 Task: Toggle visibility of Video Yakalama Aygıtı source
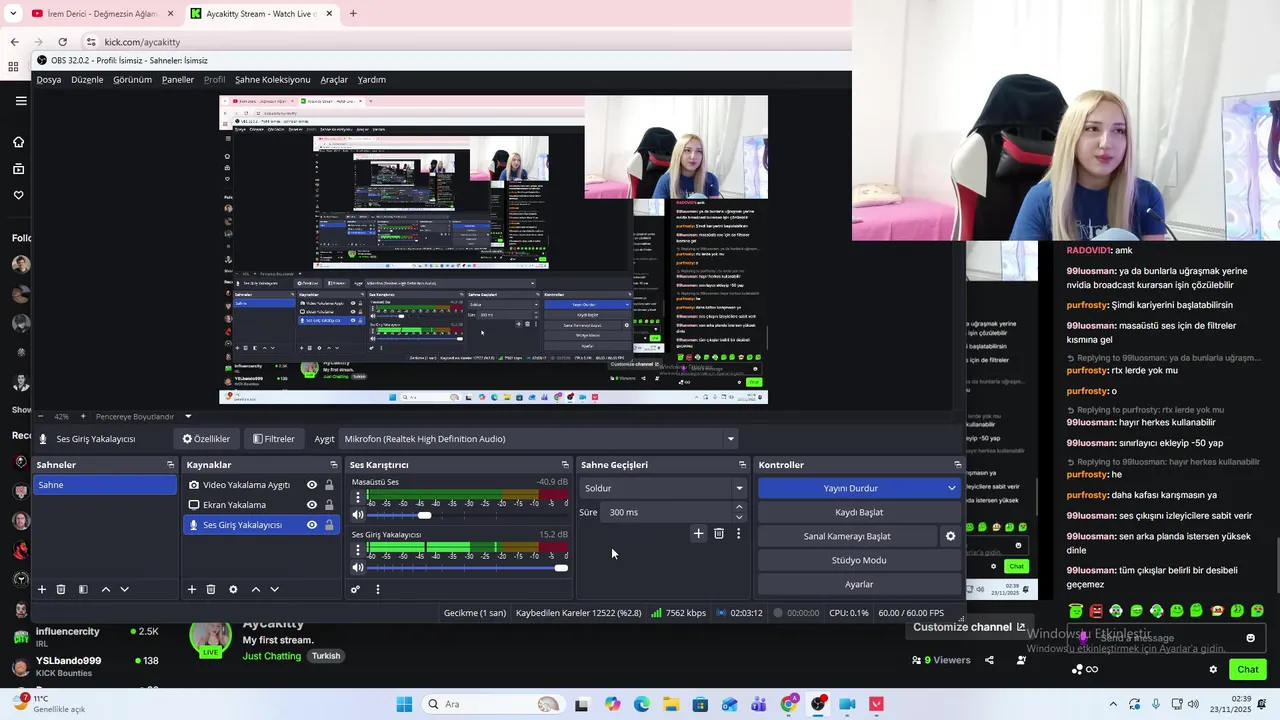(312, 485)
